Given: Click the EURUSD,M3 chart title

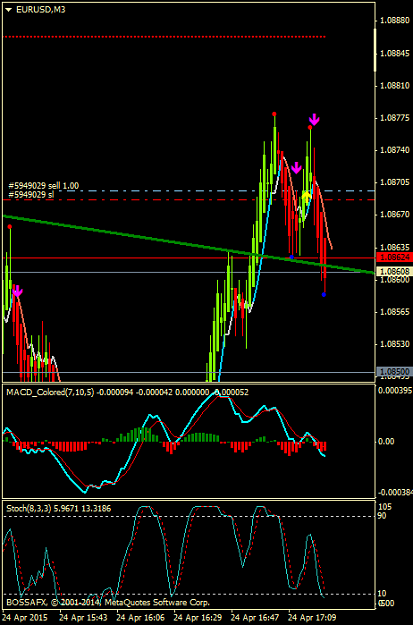Looking at the screenshot, I should 41,10.
